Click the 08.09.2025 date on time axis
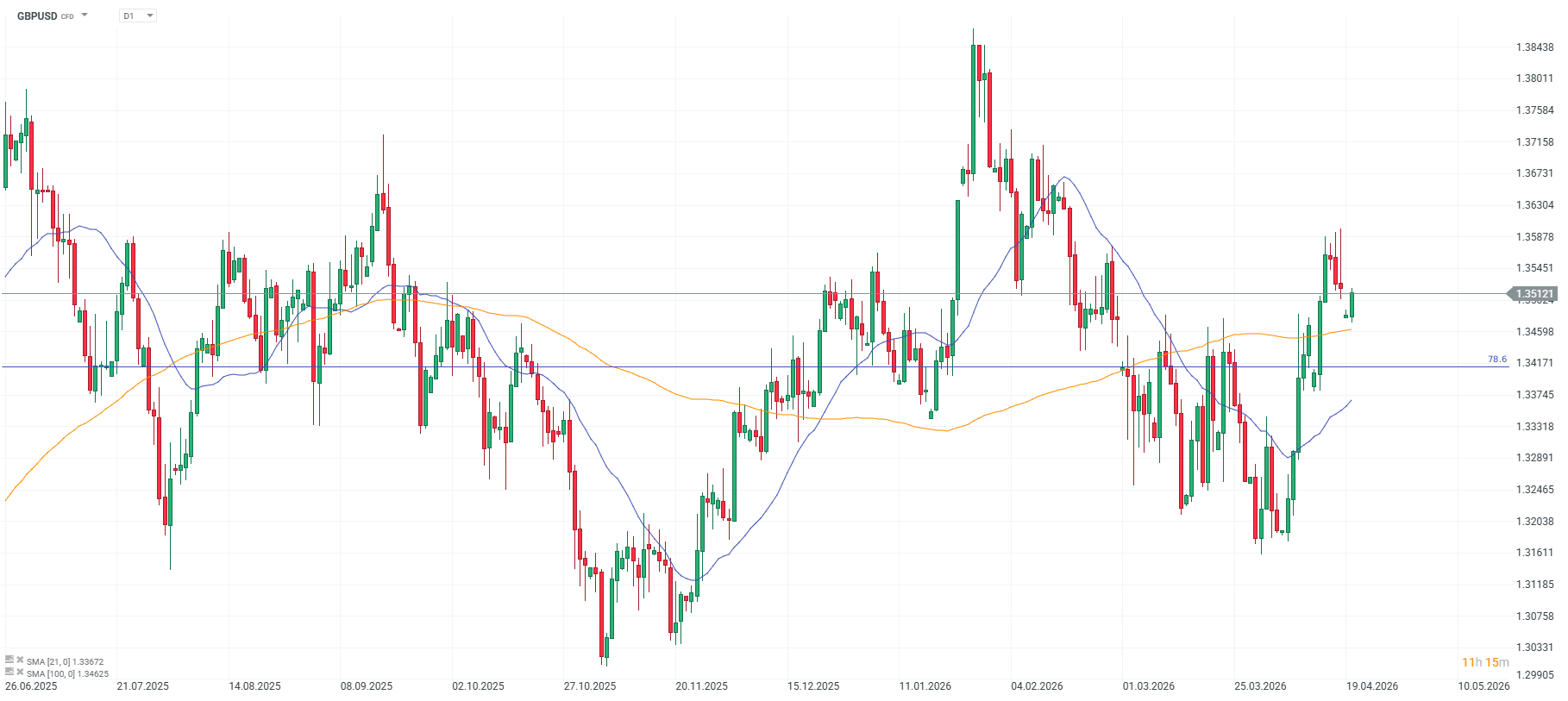 pos(367,686)
